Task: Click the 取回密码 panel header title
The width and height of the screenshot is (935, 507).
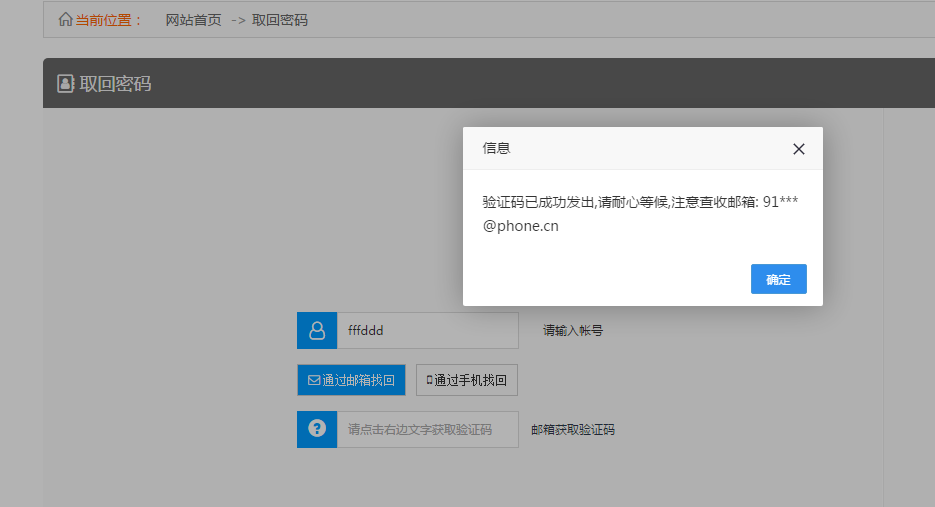Action: click(x=115, y=84)
